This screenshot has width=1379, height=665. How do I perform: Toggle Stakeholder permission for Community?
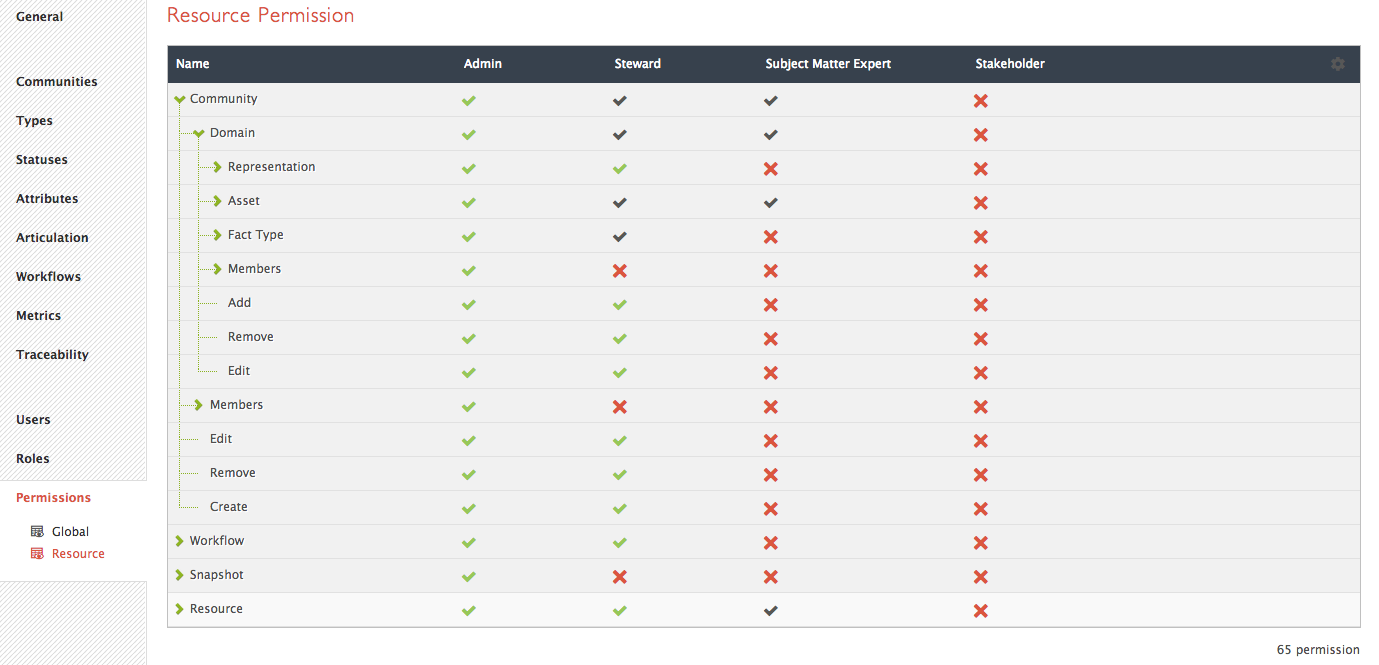[981, 100]
